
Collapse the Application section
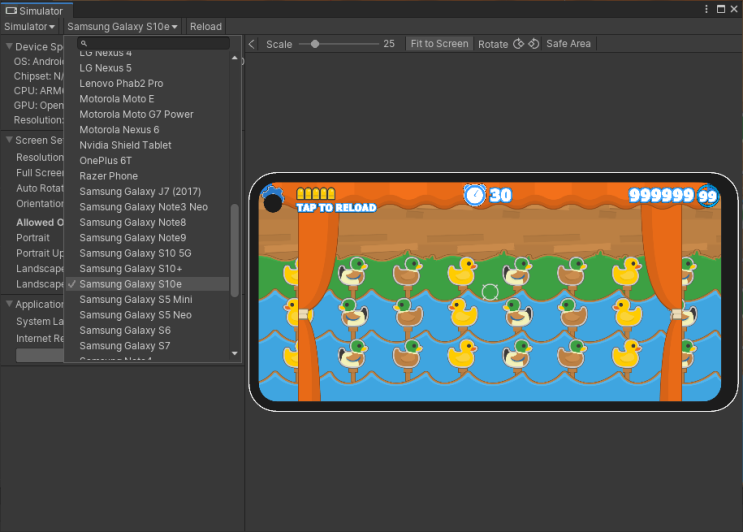pyautogui.click(x=9, y=304)
